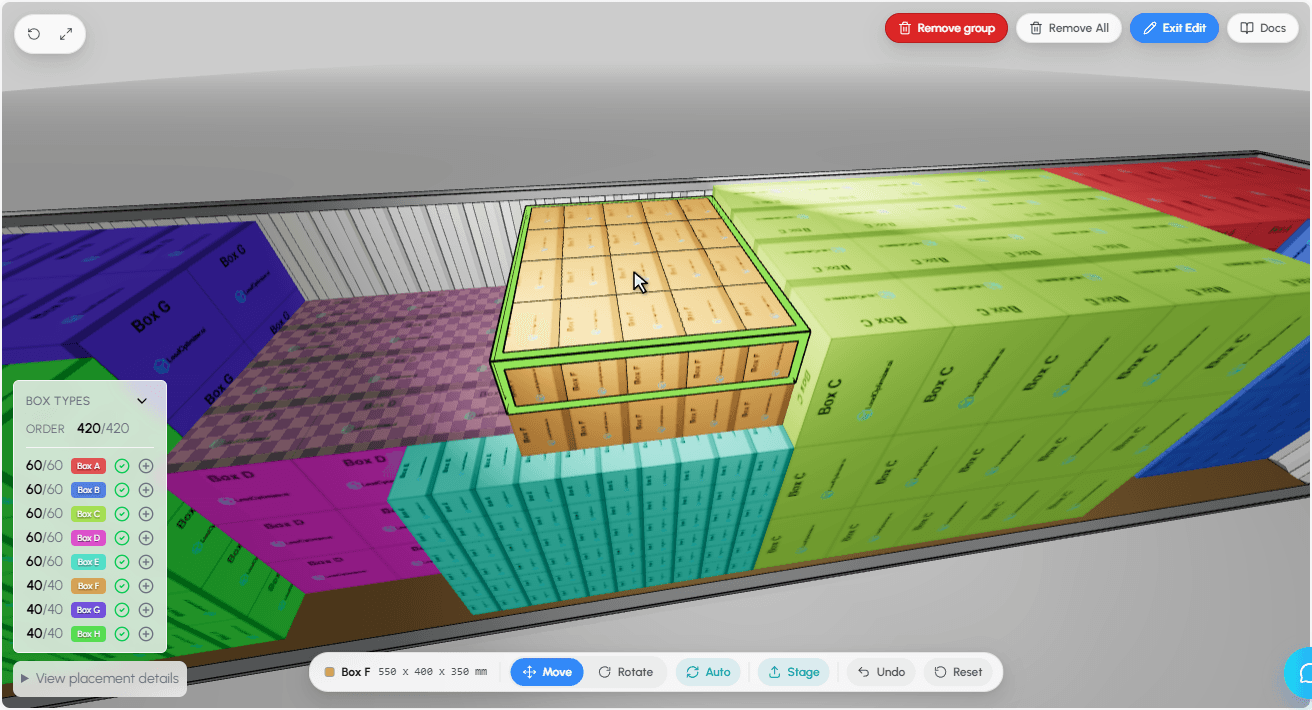
Task: Click the Remove All button
Action: 1069,28
